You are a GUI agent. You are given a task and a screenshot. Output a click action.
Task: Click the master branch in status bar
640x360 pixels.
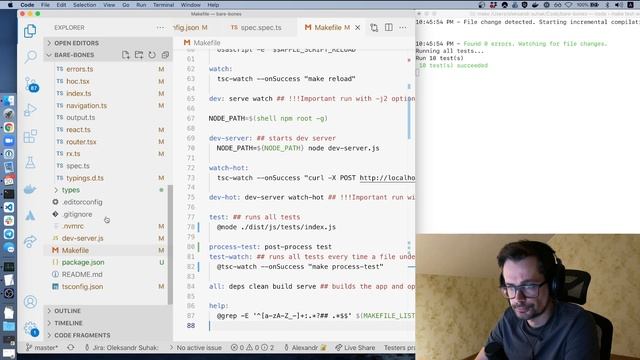(x=42, y=348)
